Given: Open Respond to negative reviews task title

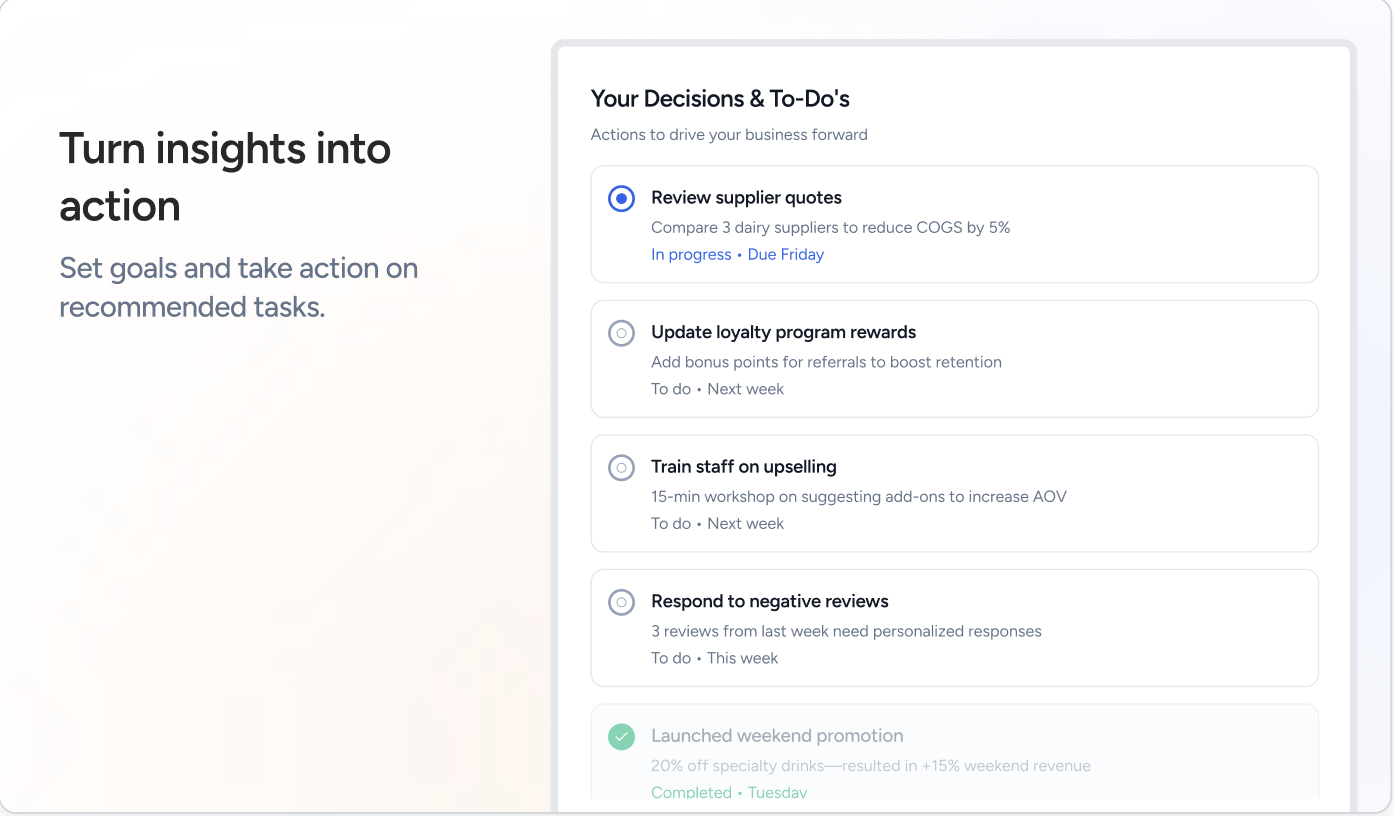Looking at the screenshot, I should click(x=769, y=601).
